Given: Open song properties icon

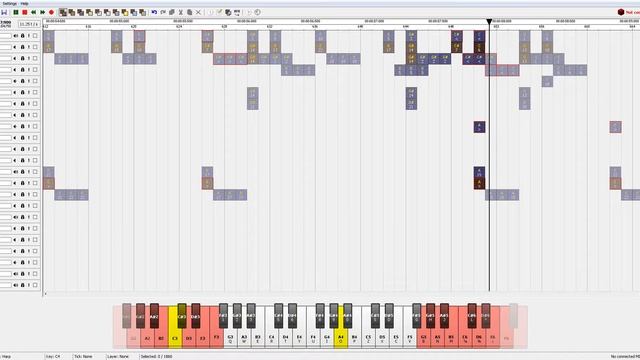Looking at the screenshot, I should pos(220,12).
